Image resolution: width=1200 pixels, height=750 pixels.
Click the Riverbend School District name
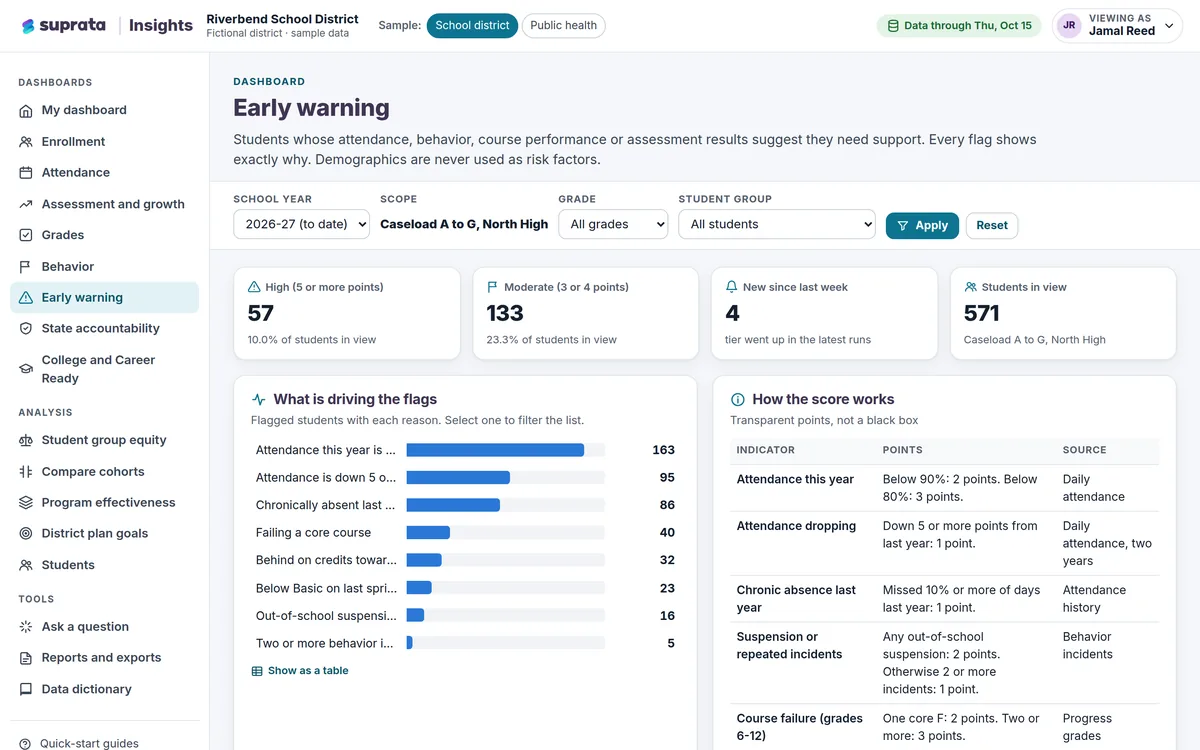click(282, 19)
